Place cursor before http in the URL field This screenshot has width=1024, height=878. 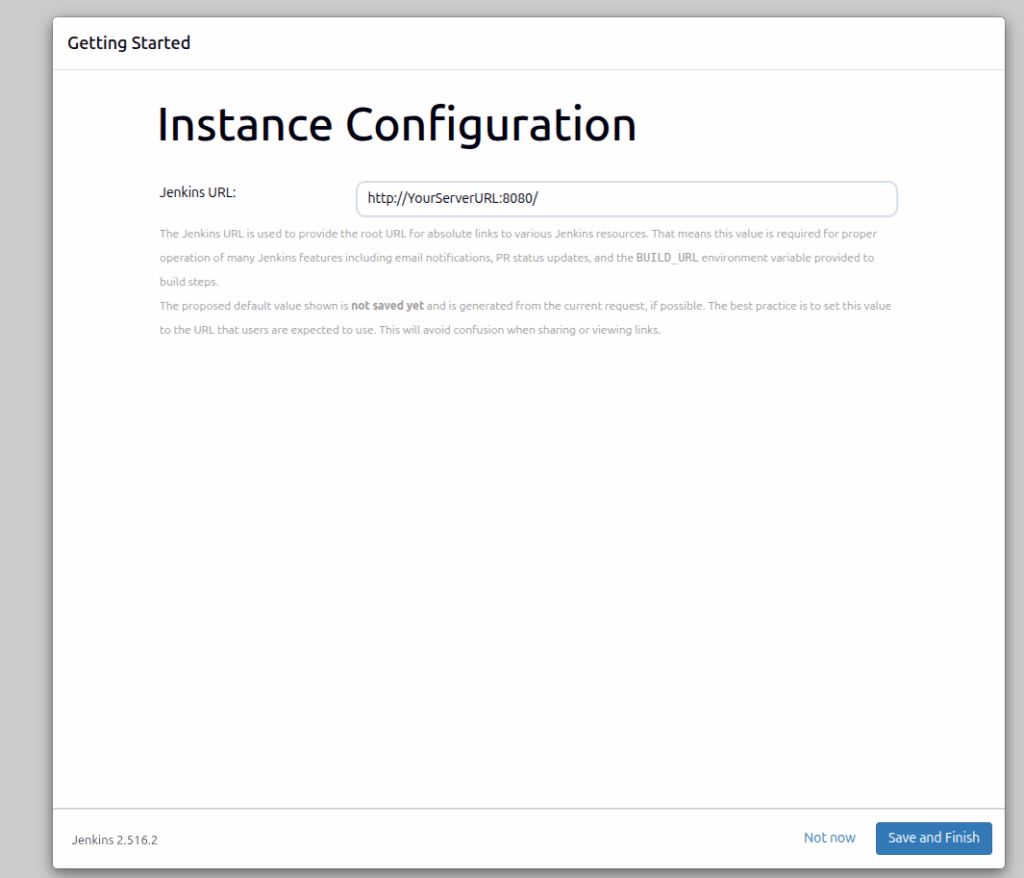368,198
